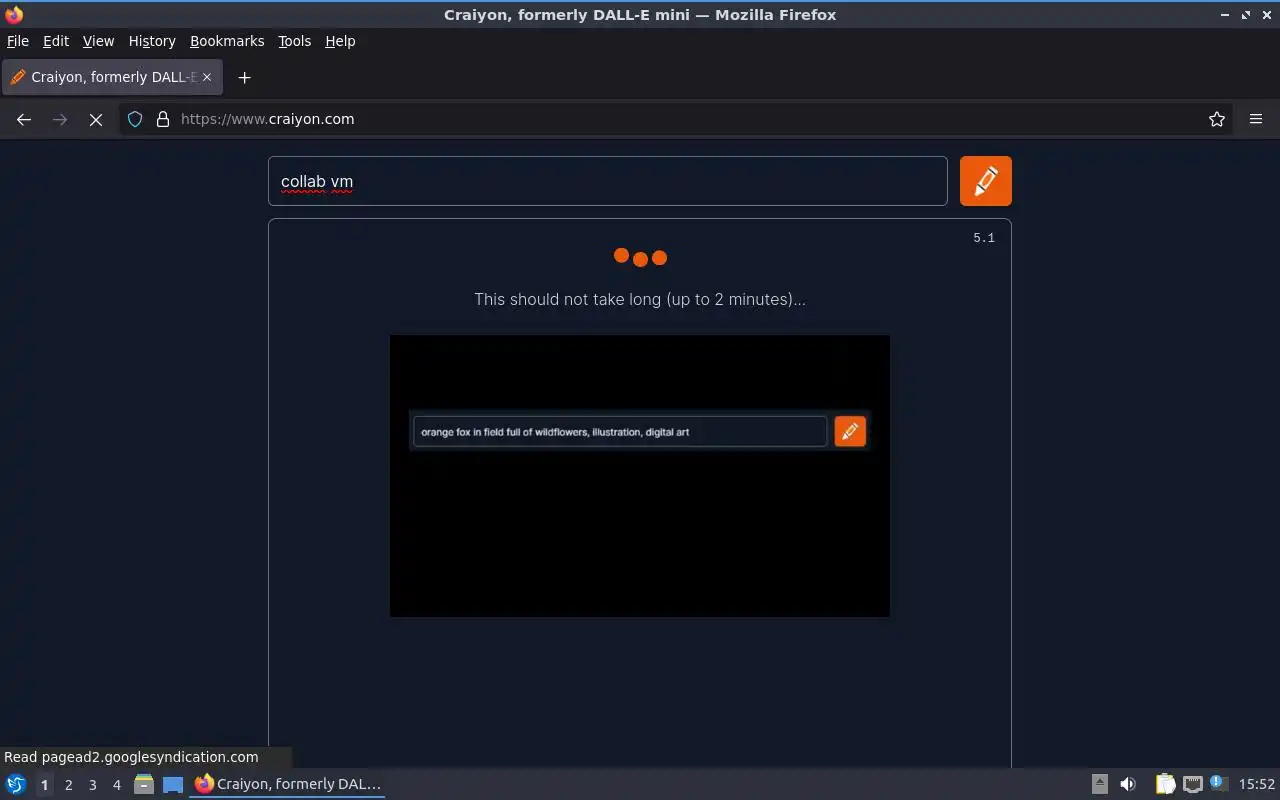1280x800 pixels.
Task: Click the 'Read pagead2.googlesyndication.com' status text
Action: [131, 757]
